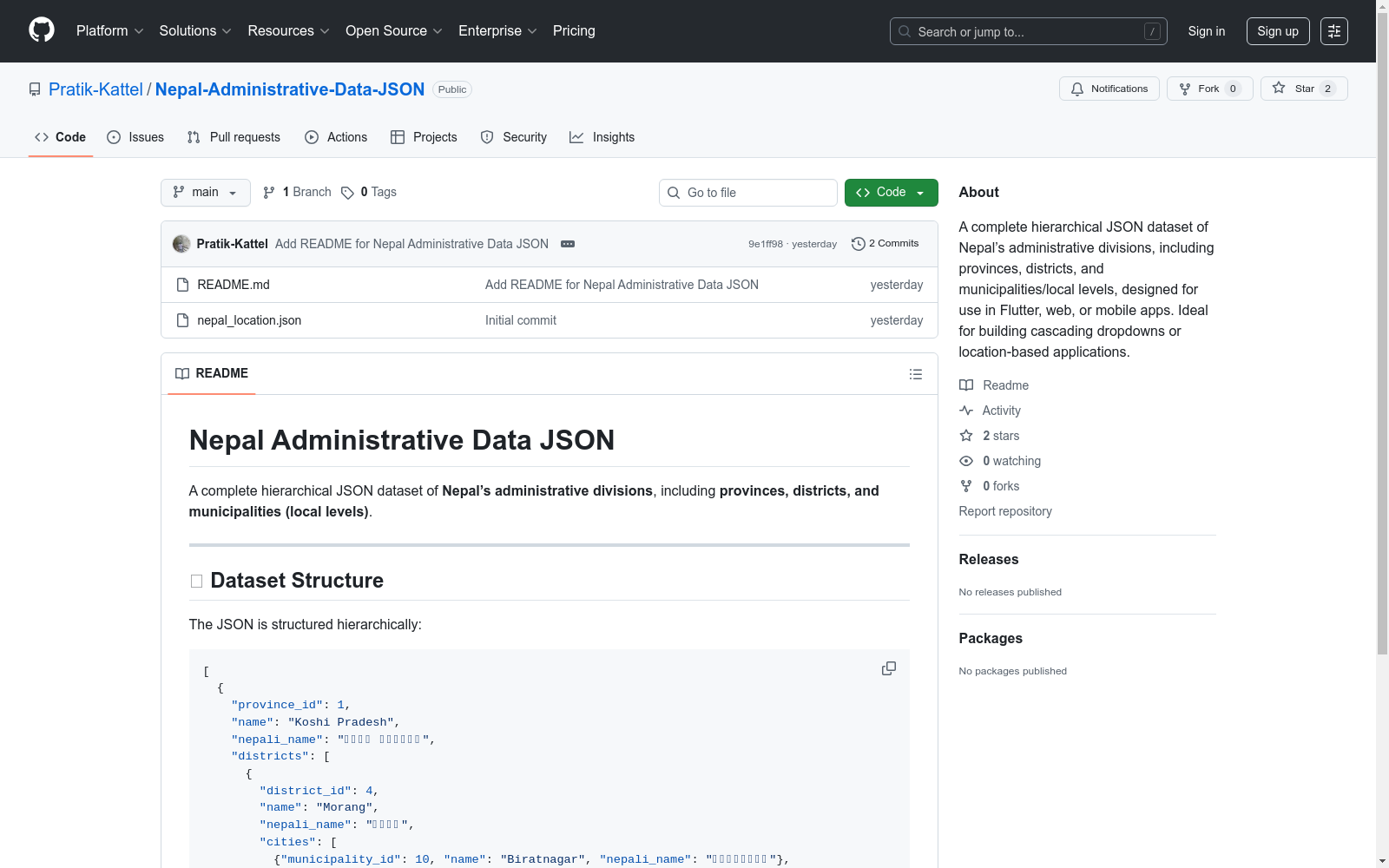The width and height of the screenshot is (1389, 868).
Task: Switch to the Issues tab
Action: tap(135, 137)
